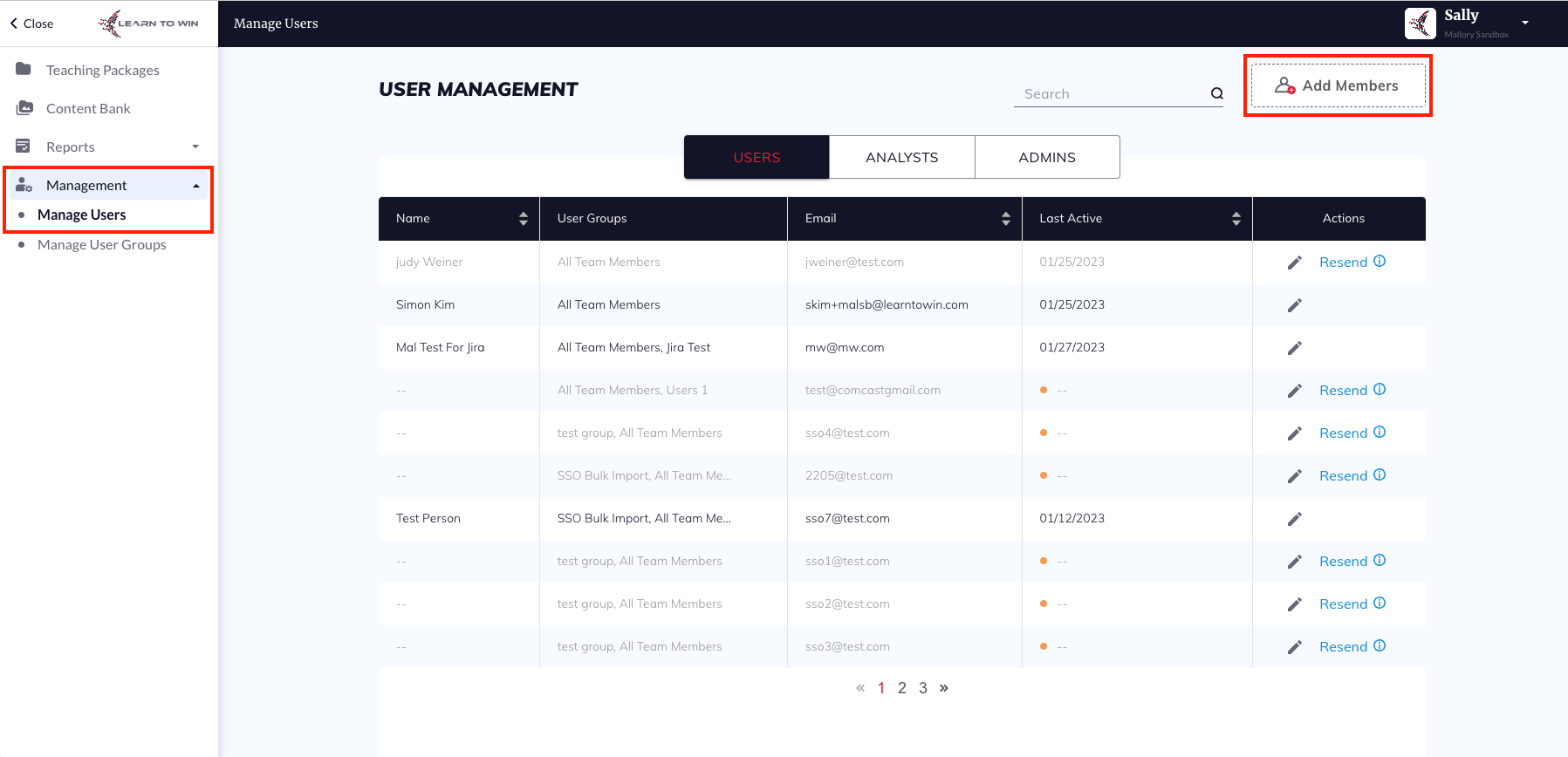Focus the Search input field
Viewport: 1568px width, 757px height.
(x=1110, y=94)
